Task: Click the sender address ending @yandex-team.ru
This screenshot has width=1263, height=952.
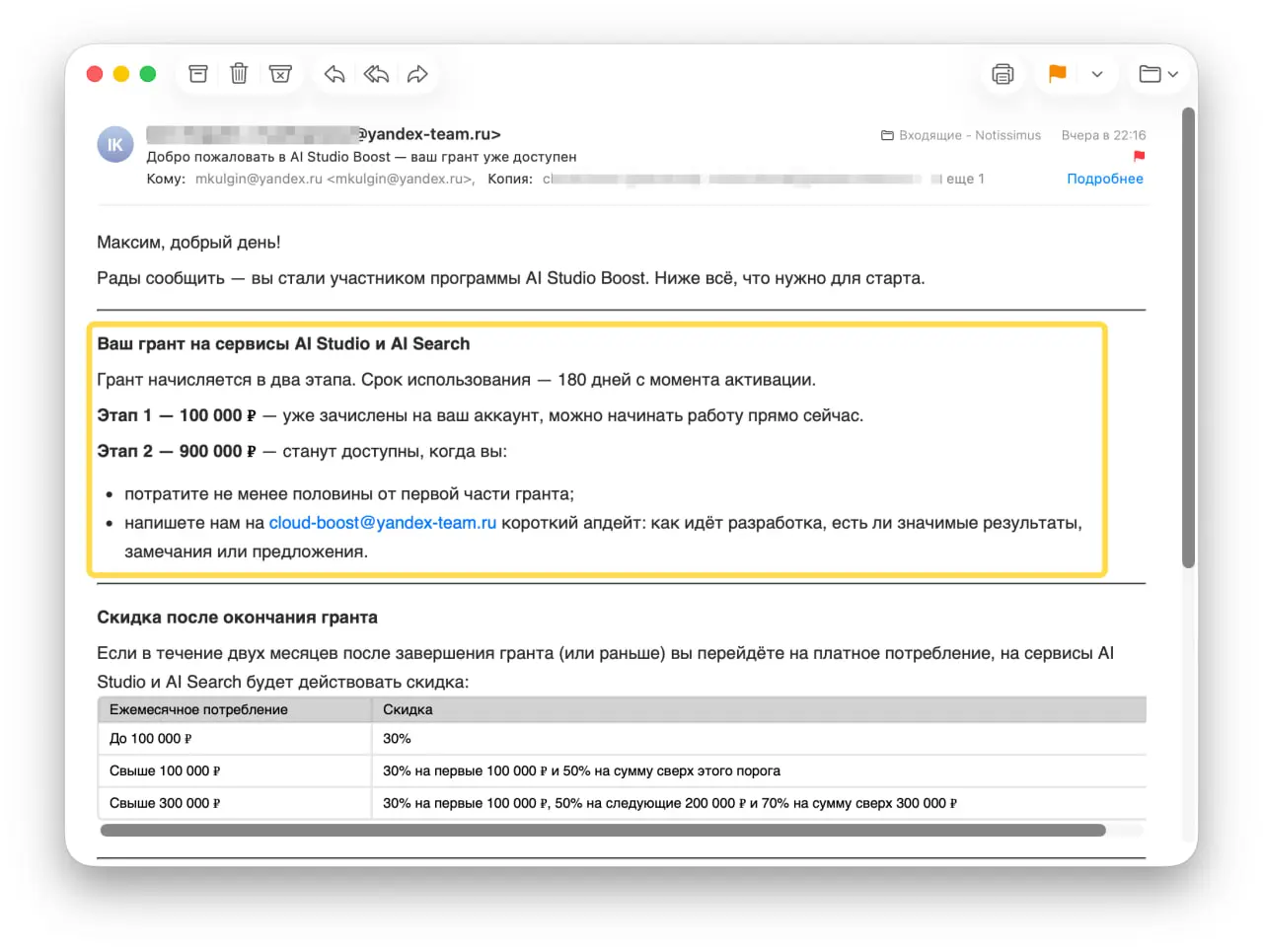Action: (324, 134)
